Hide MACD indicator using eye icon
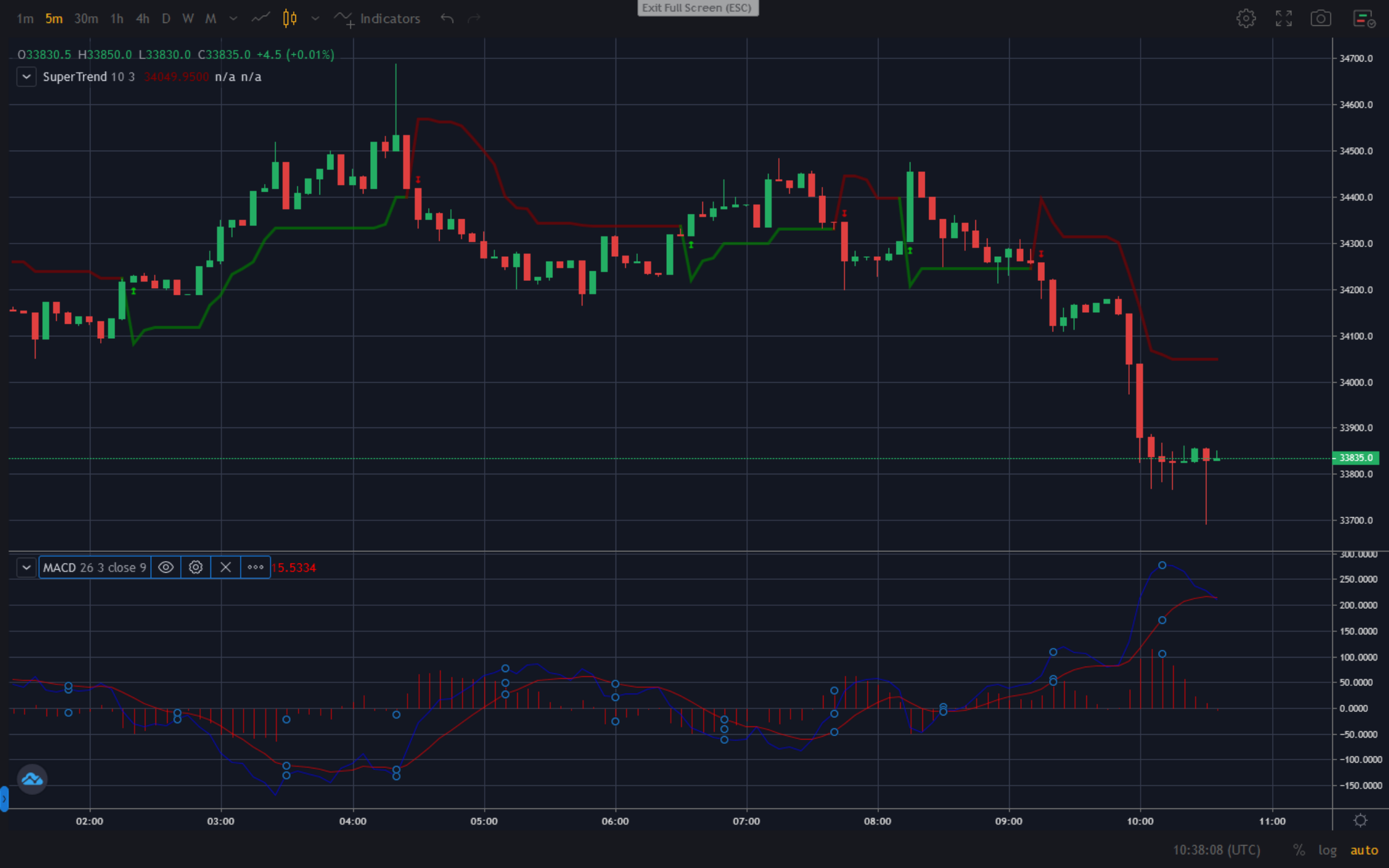The height and width of the screenshot is (868, 1389). (x=166, y=567)
